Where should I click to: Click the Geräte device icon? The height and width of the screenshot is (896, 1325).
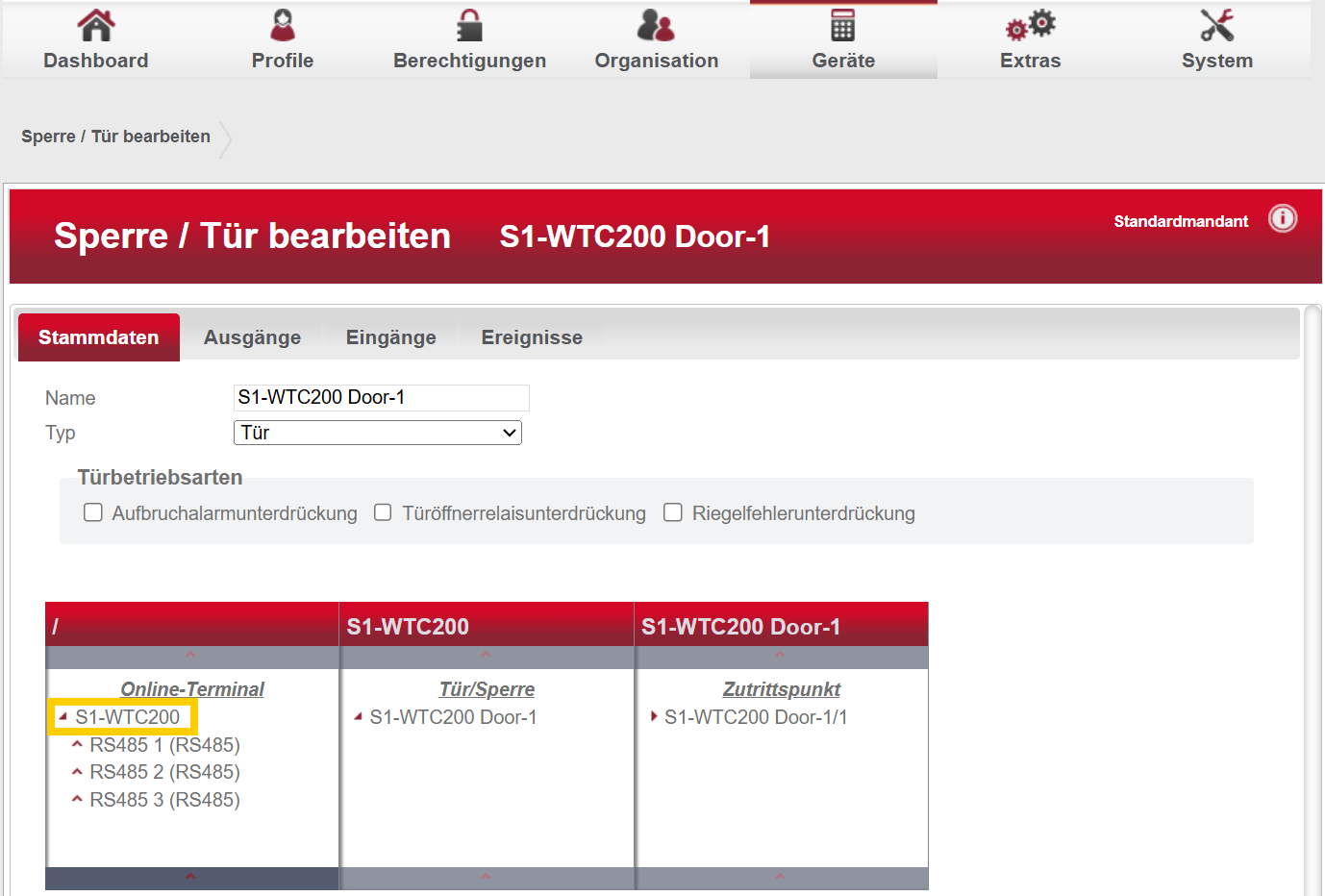(843, 26)
